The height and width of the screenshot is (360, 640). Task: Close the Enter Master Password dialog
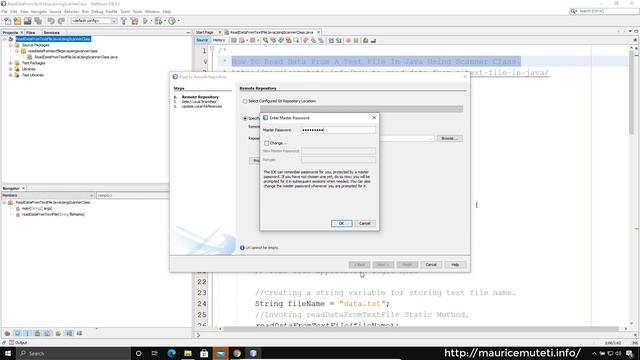[x=374, y=118]
